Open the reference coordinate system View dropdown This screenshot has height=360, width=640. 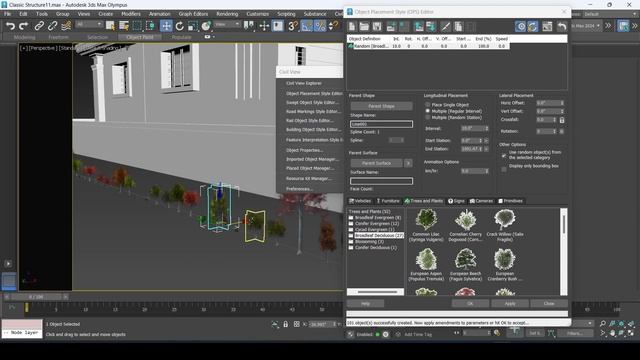(x=227, y=24)
